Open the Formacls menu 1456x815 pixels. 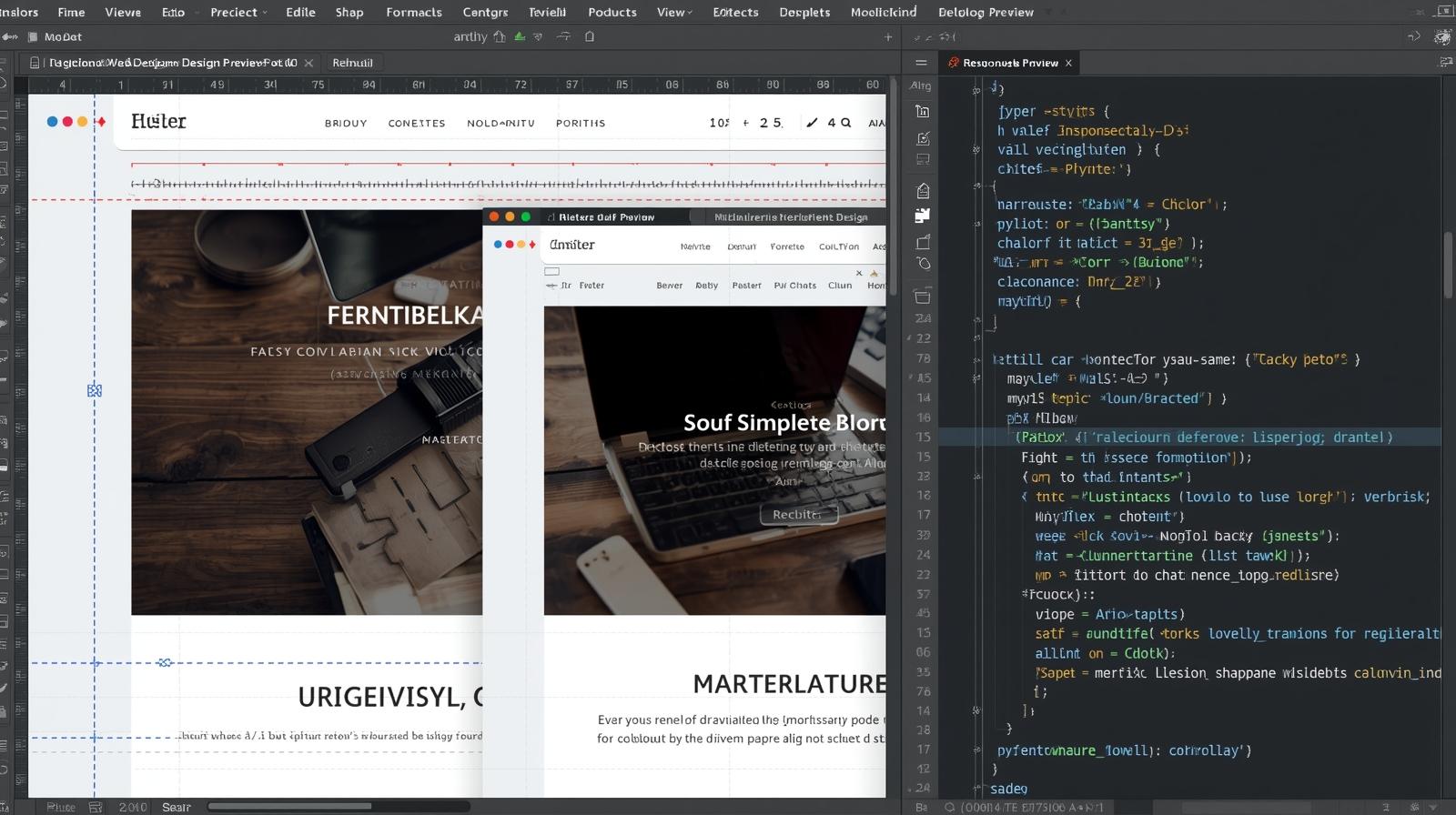point(413,12)
